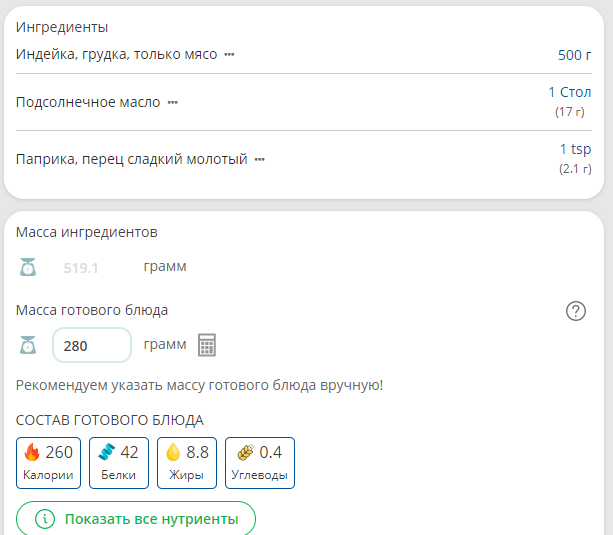Open options menu for turkey breast ingredient

coord(229,54)
